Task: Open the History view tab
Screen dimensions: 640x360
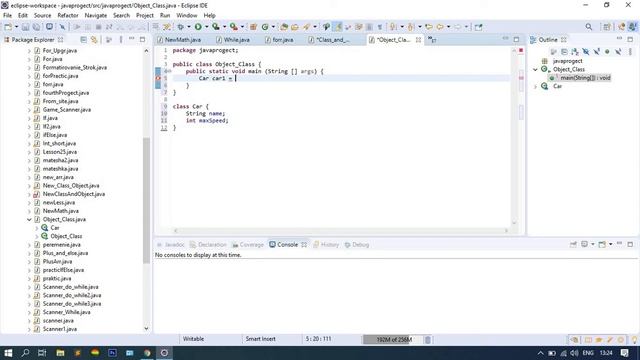Action: (326, 244)
